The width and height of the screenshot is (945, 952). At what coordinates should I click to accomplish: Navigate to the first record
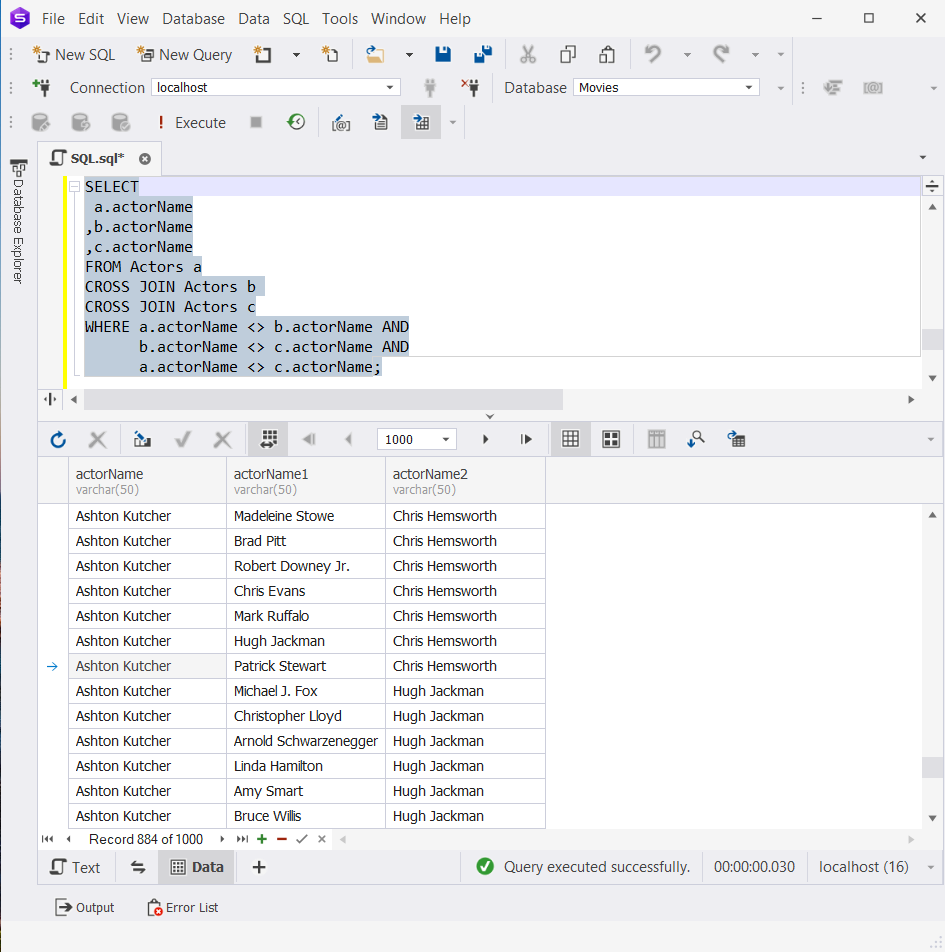coord(47,839)
